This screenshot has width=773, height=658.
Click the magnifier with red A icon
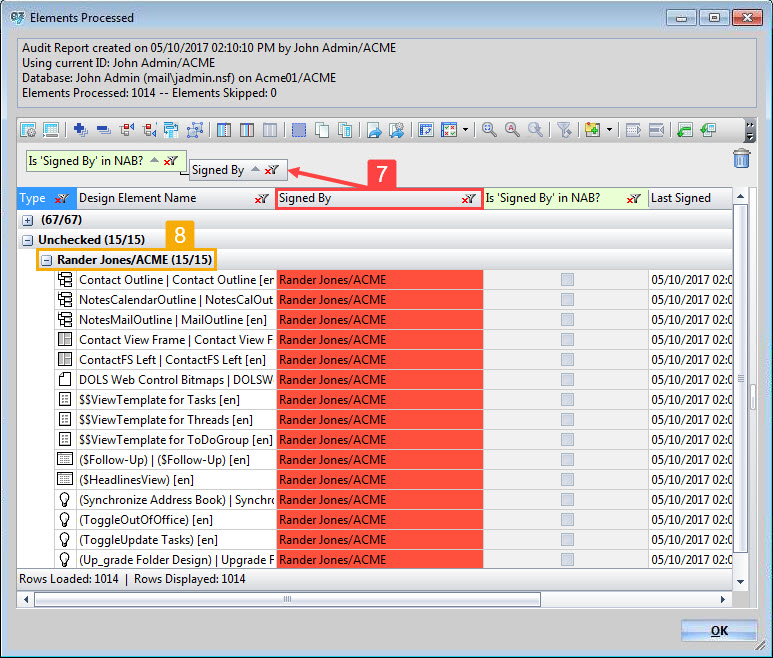pyautogui.click(x=513, y=130)
